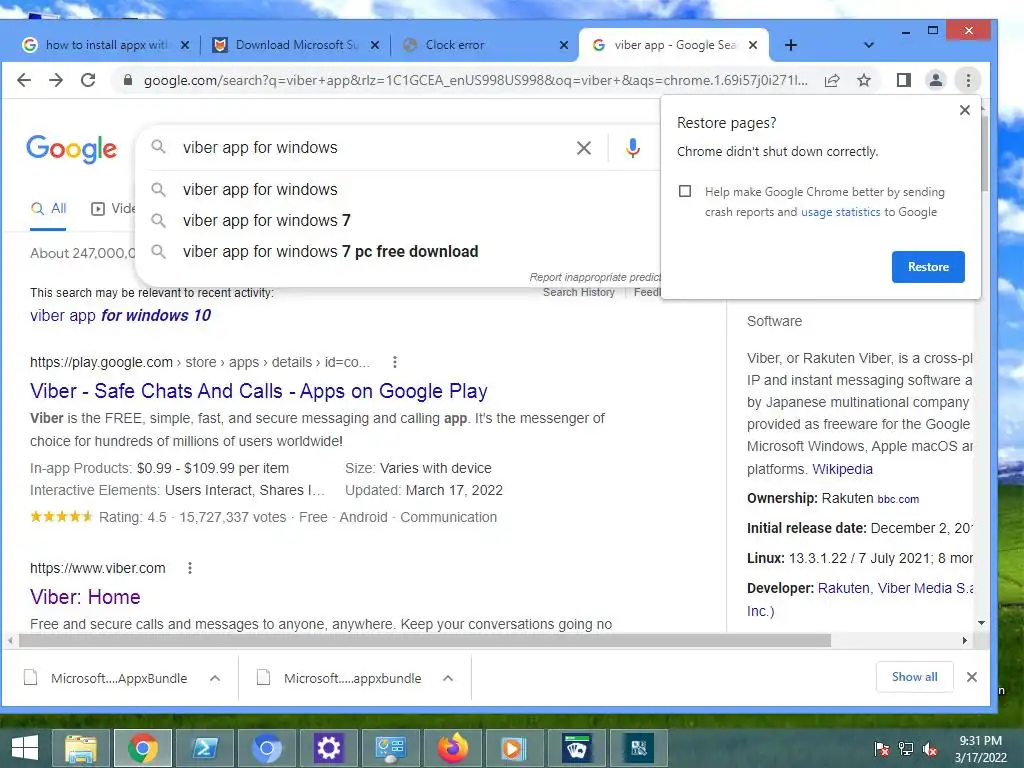Choose suggestion 'viber app for windows 7 pc free download'
1024x768 pixels.
click(398, 252)
